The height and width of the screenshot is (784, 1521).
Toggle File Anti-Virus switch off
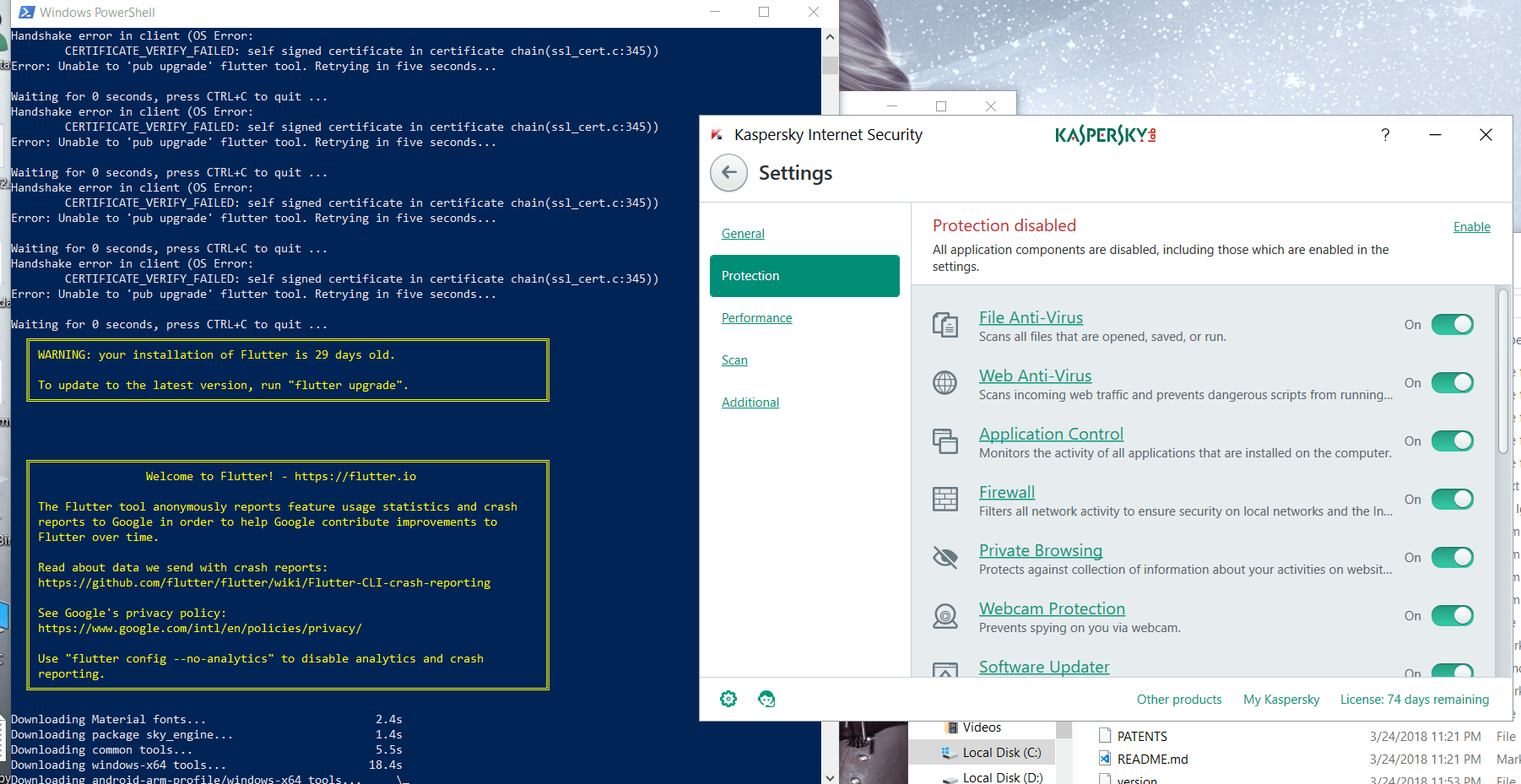[x=1453, y=325]
